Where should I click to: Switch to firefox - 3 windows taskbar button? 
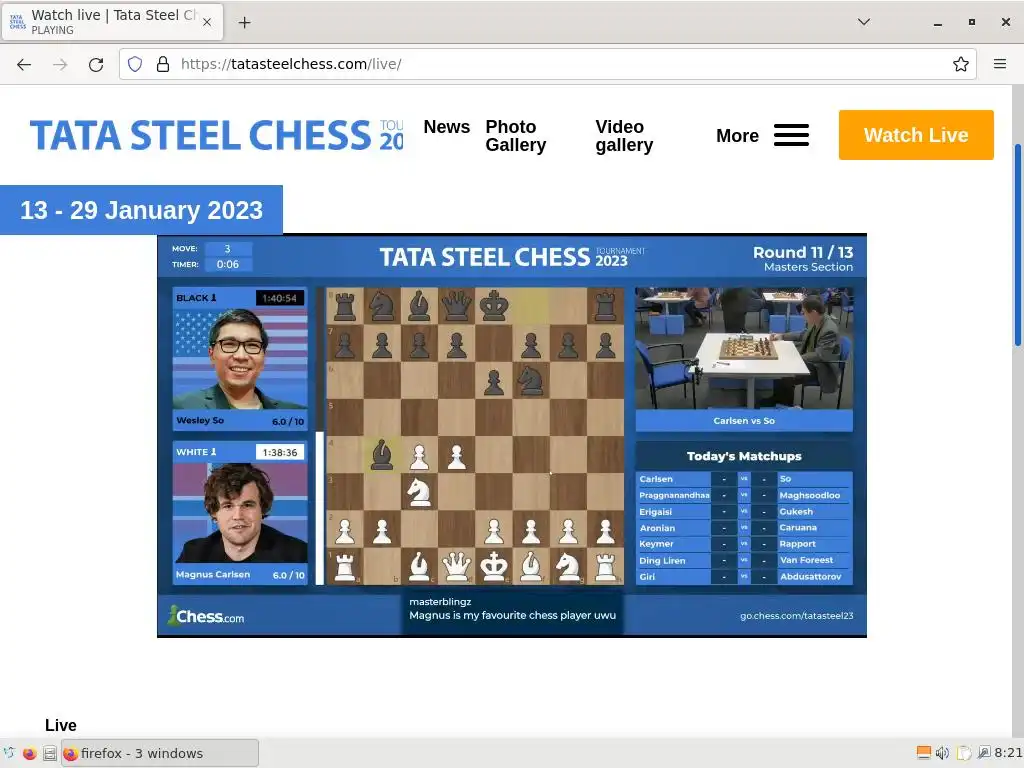point(160,754)
